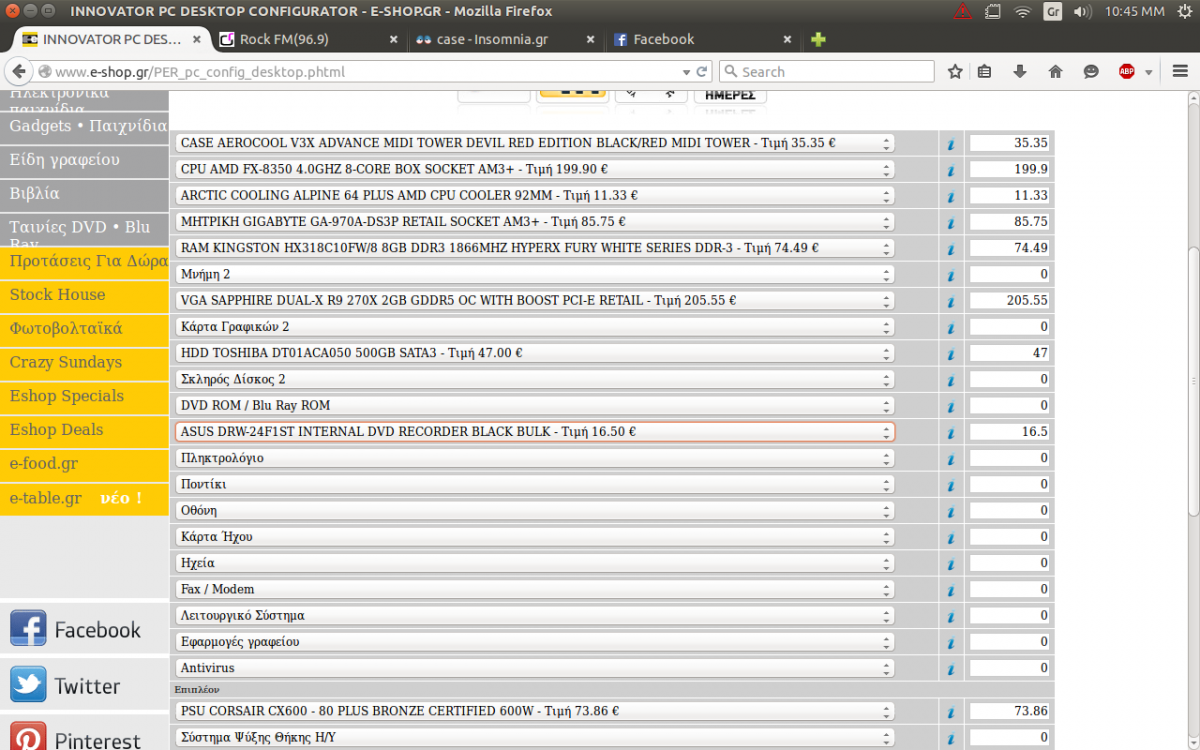Open e-food.gr sidebar link
The height and width of the screenshot is (750, 1200).
click(x=84, y=464)
